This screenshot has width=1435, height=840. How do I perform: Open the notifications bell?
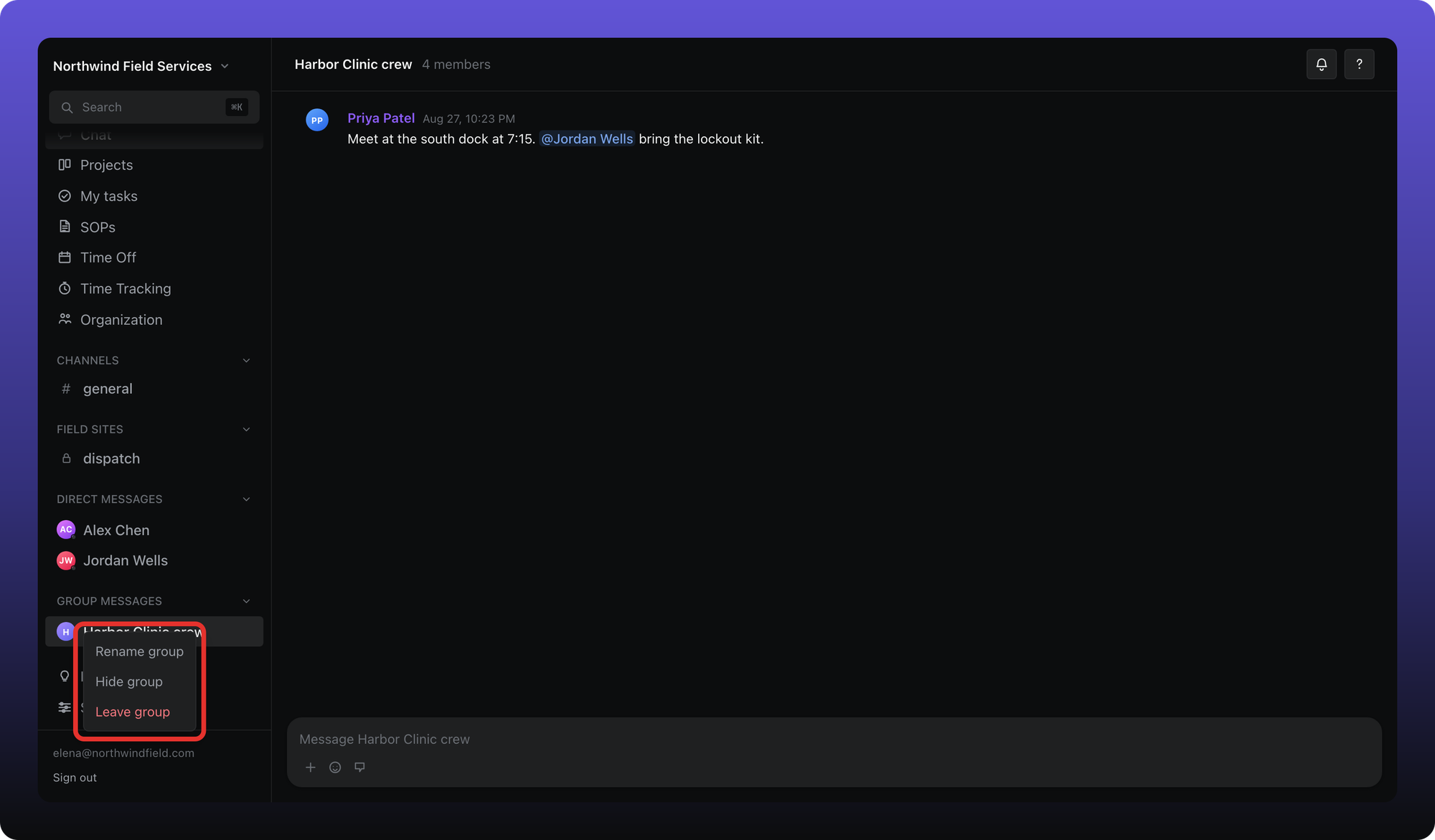coord(1321,65)
